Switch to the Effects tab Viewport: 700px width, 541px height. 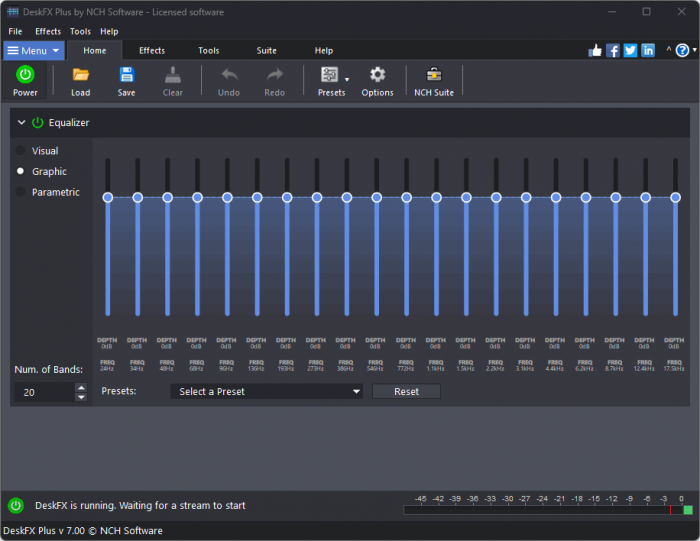coord(152,50)
